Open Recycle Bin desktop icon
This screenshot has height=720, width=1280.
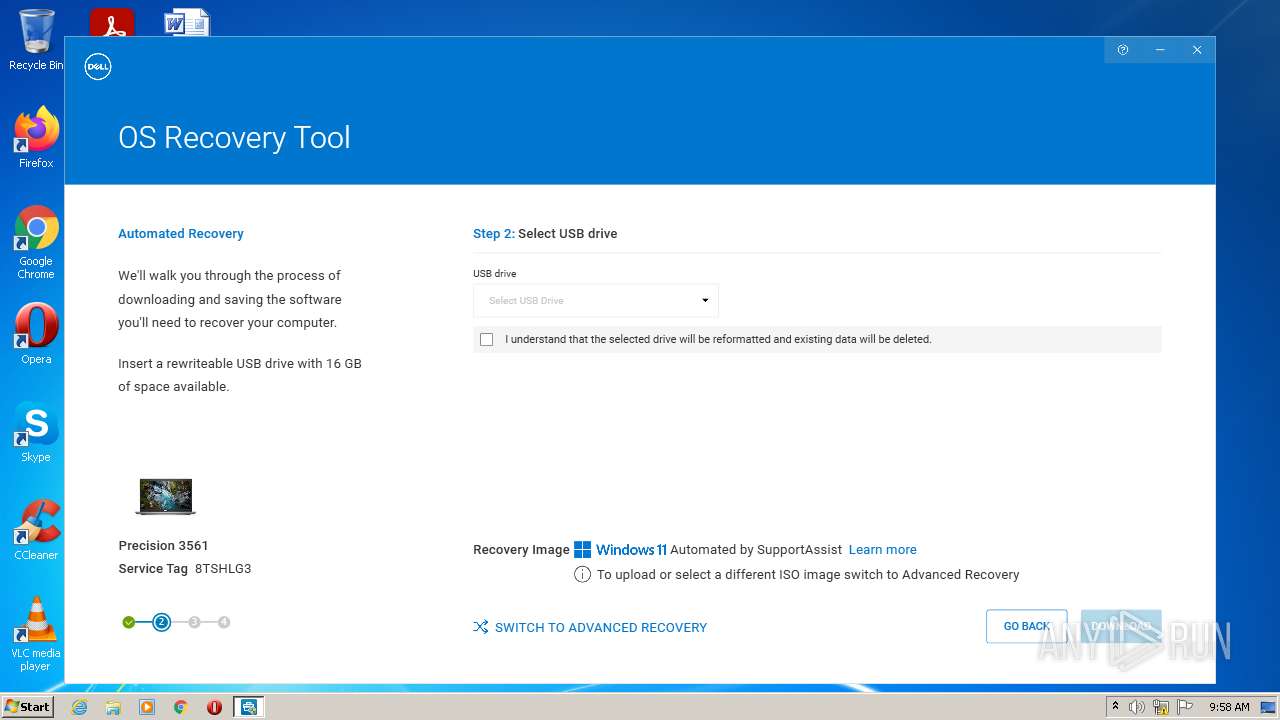coord(36,40)
